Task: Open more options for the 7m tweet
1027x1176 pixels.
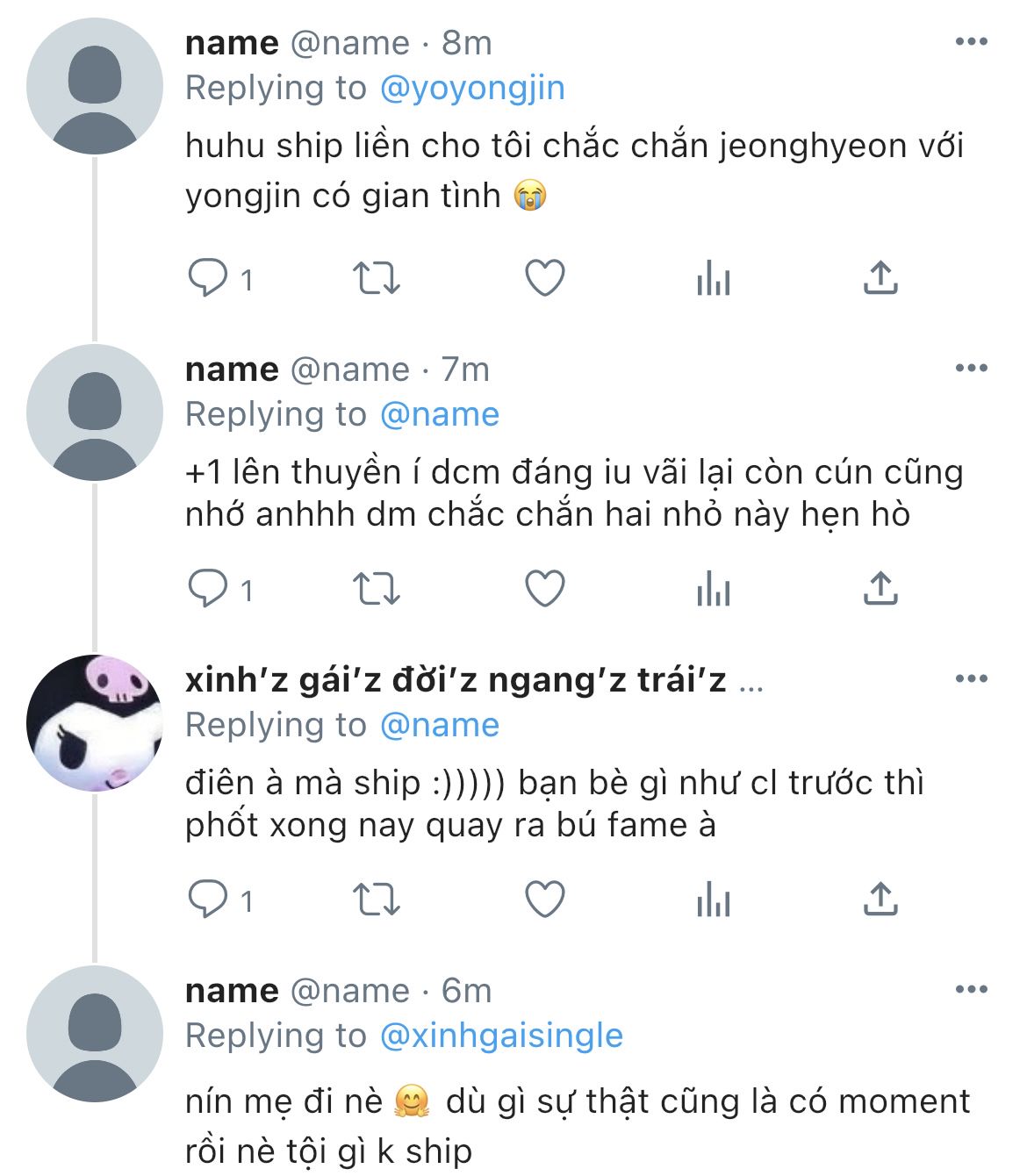Action: pos(971,369)
